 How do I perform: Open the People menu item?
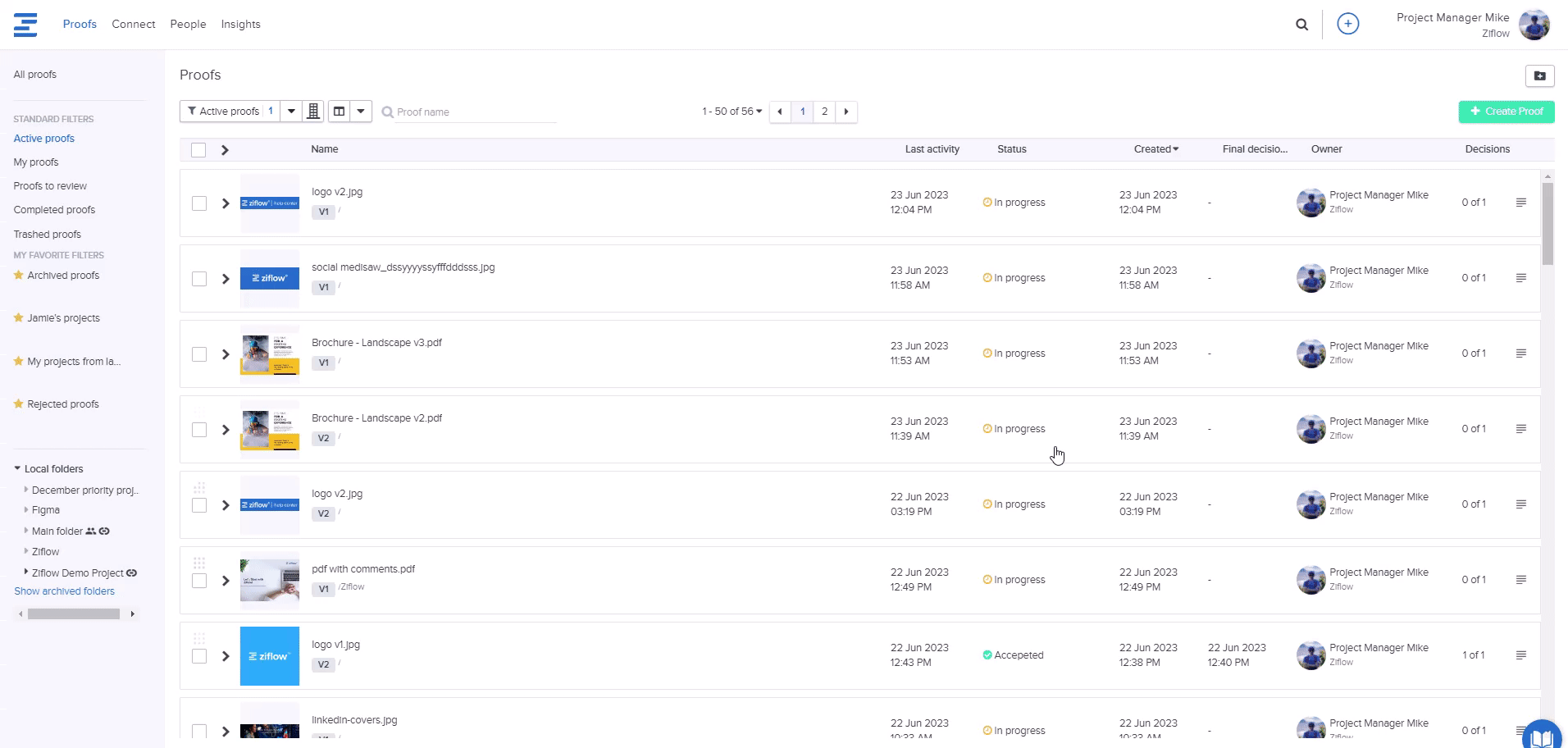pyautogui.click(x=188, y=25)
